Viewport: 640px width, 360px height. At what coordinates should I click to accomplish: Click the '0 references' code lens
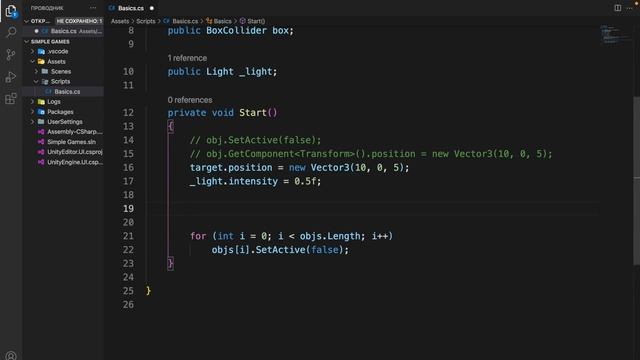coord(190,100)
